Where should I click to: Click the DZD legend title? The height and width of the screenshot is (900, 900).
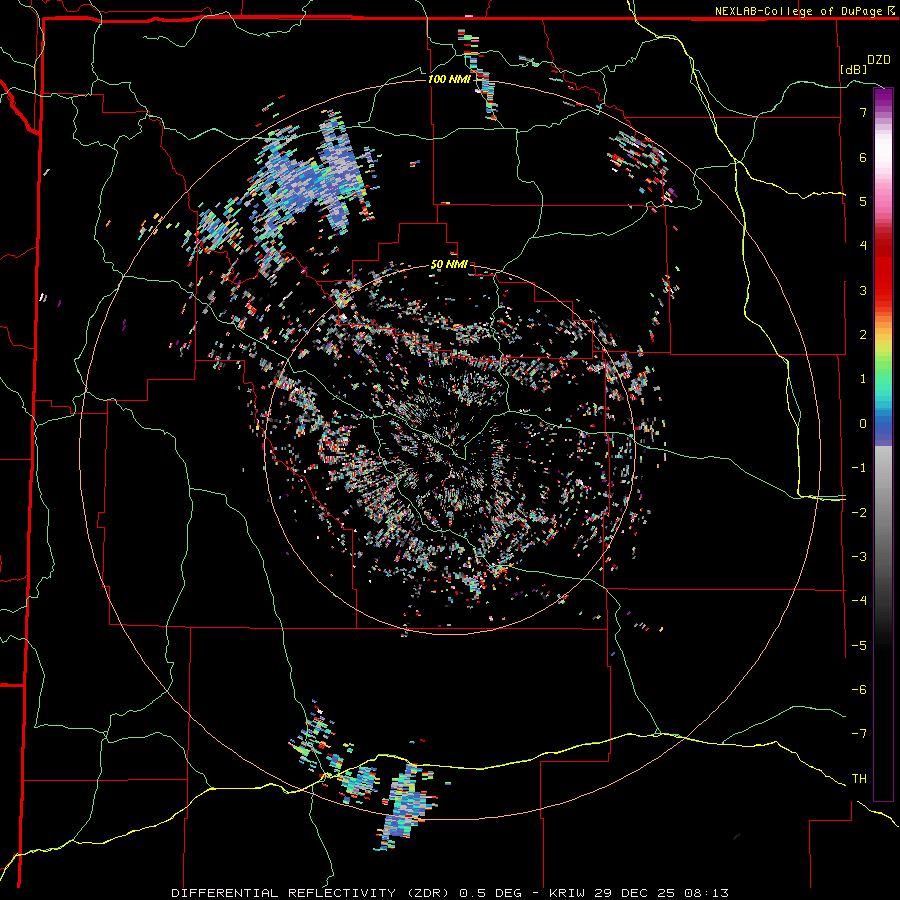click(x=878, y=60)
